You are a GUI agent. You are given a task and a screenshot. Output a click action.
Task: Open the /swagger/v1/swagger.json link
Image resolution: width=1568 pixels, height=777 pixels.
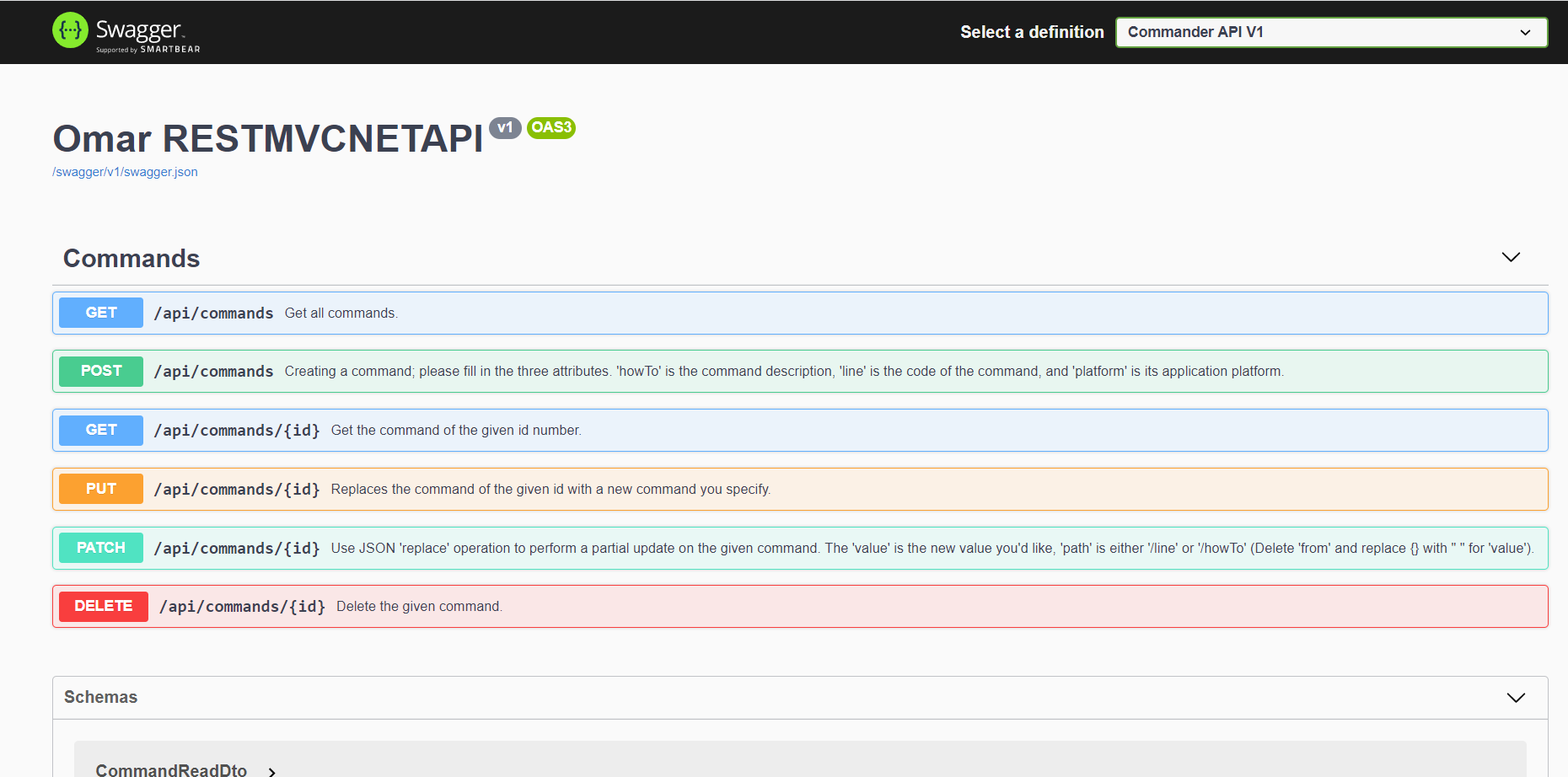coord(125,172)
